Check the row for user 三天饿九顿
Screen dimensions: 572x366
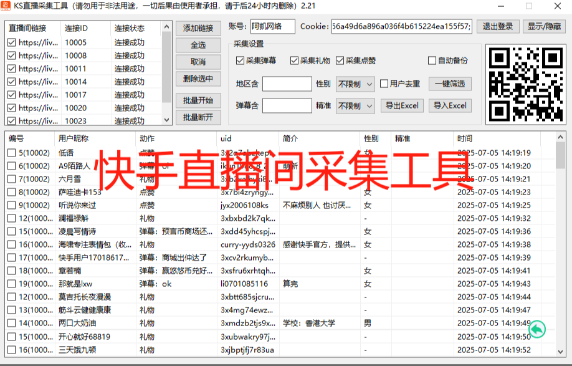click(x=11, y=350)
